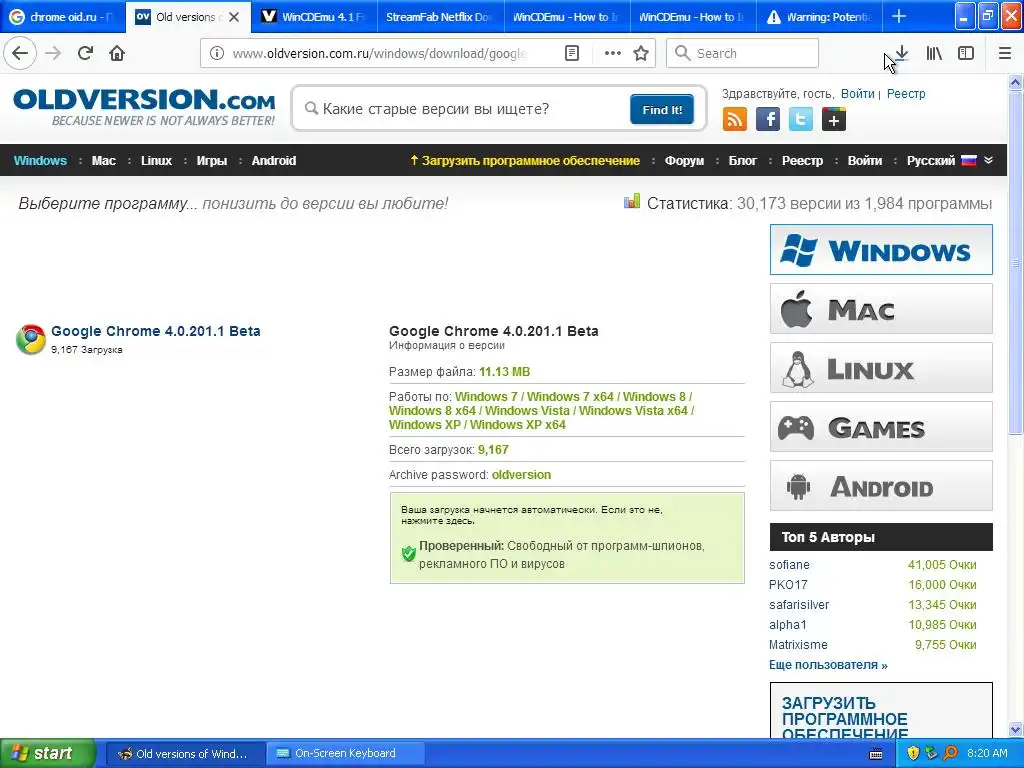Viewport: 1024px width, 768px height.
Task: Switch to the Warning: Potential tab
Action: [819, 17]
